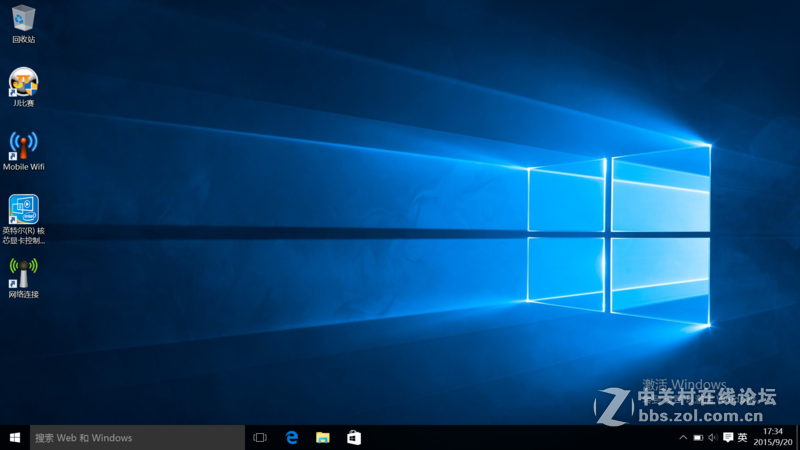Click the Task View taskbar button

pos(260,438)
